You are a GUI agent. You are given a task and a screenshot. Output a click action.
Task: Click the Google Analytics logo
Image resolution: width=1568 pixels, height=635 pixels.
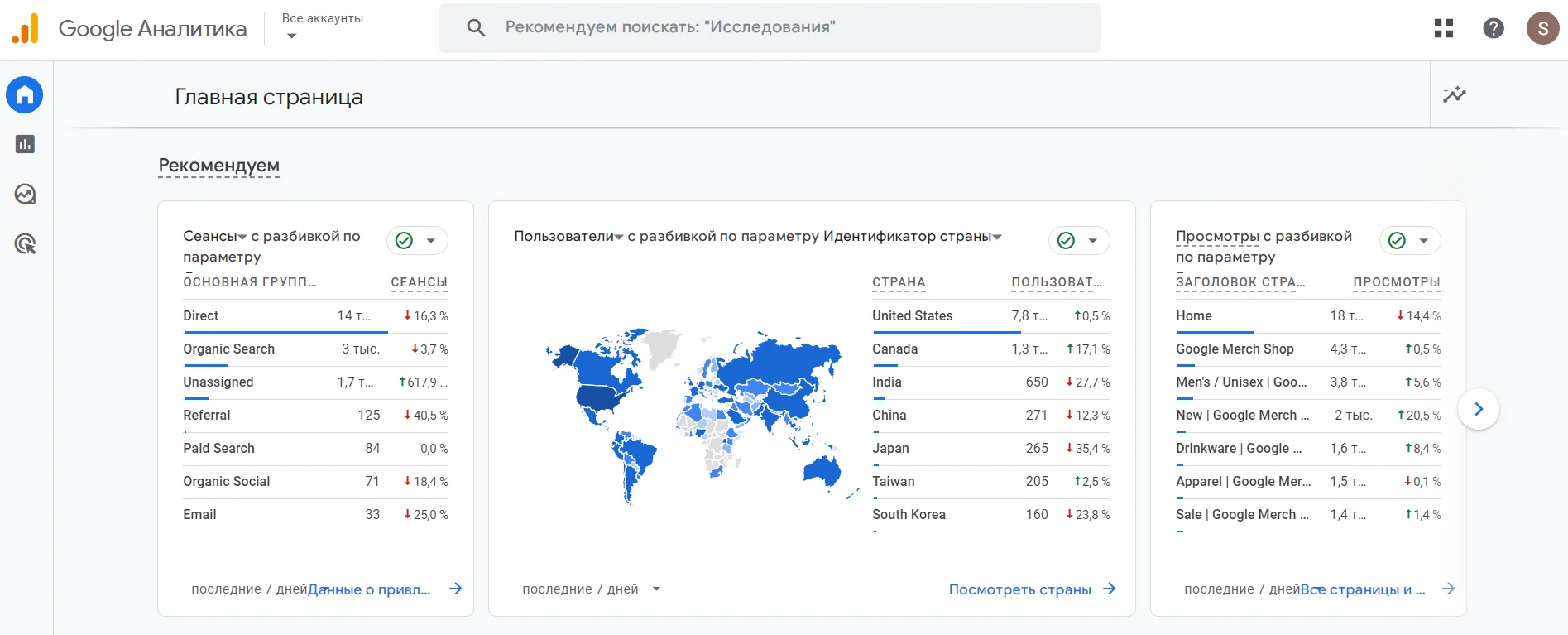click(25, 28)
